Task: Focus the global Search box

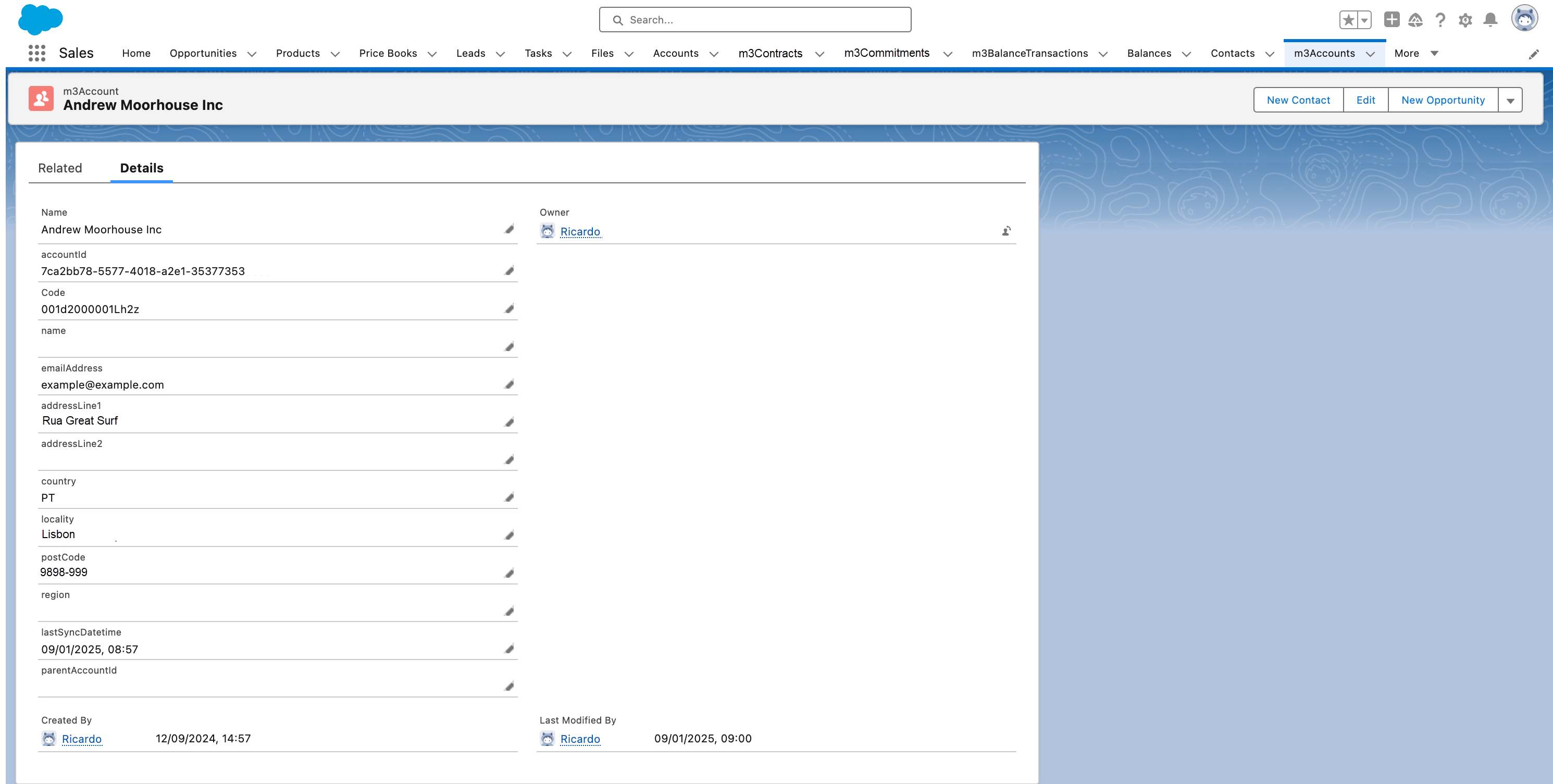Action: click(x=755, y=20)
